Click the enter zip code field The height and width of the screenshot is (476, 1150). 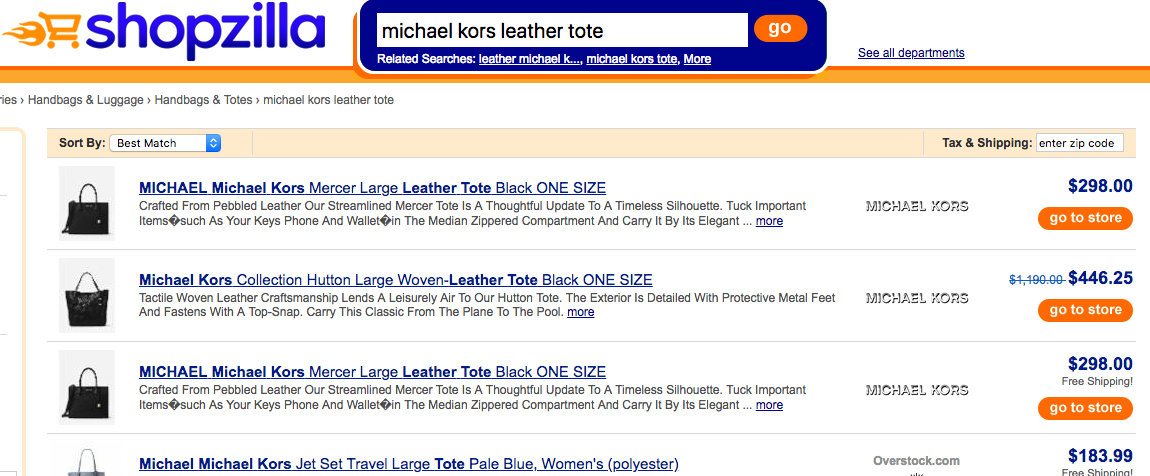1080,143
